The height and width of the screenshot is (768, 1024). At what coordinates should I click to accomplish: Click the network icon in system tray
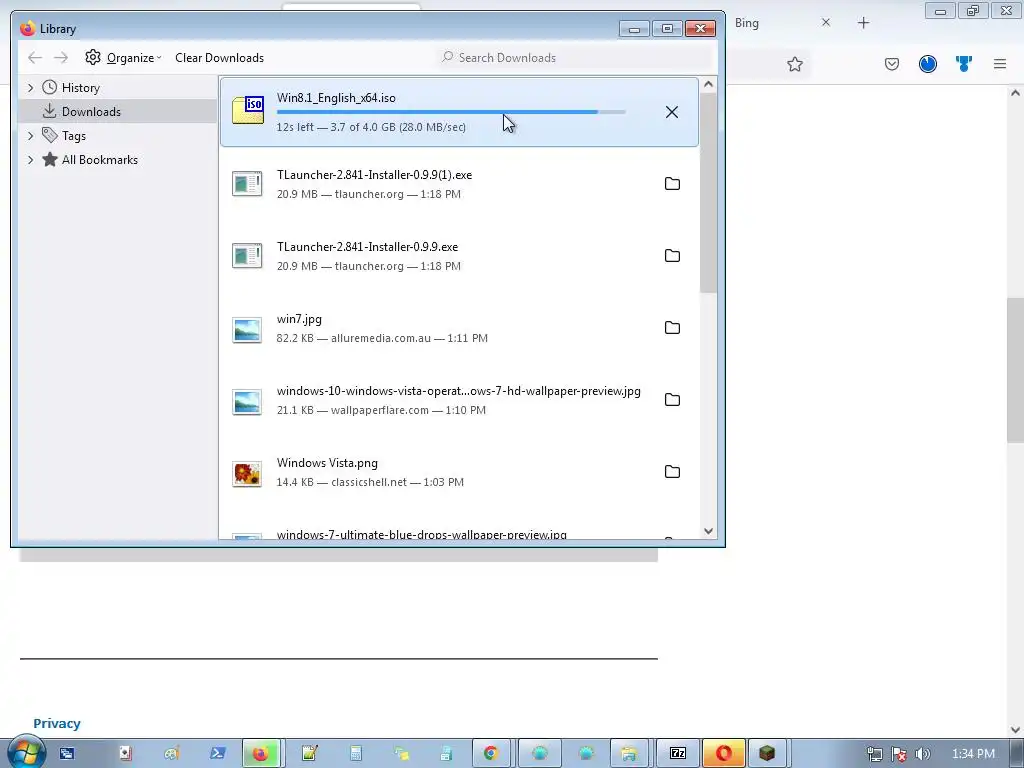coord(874,754)
